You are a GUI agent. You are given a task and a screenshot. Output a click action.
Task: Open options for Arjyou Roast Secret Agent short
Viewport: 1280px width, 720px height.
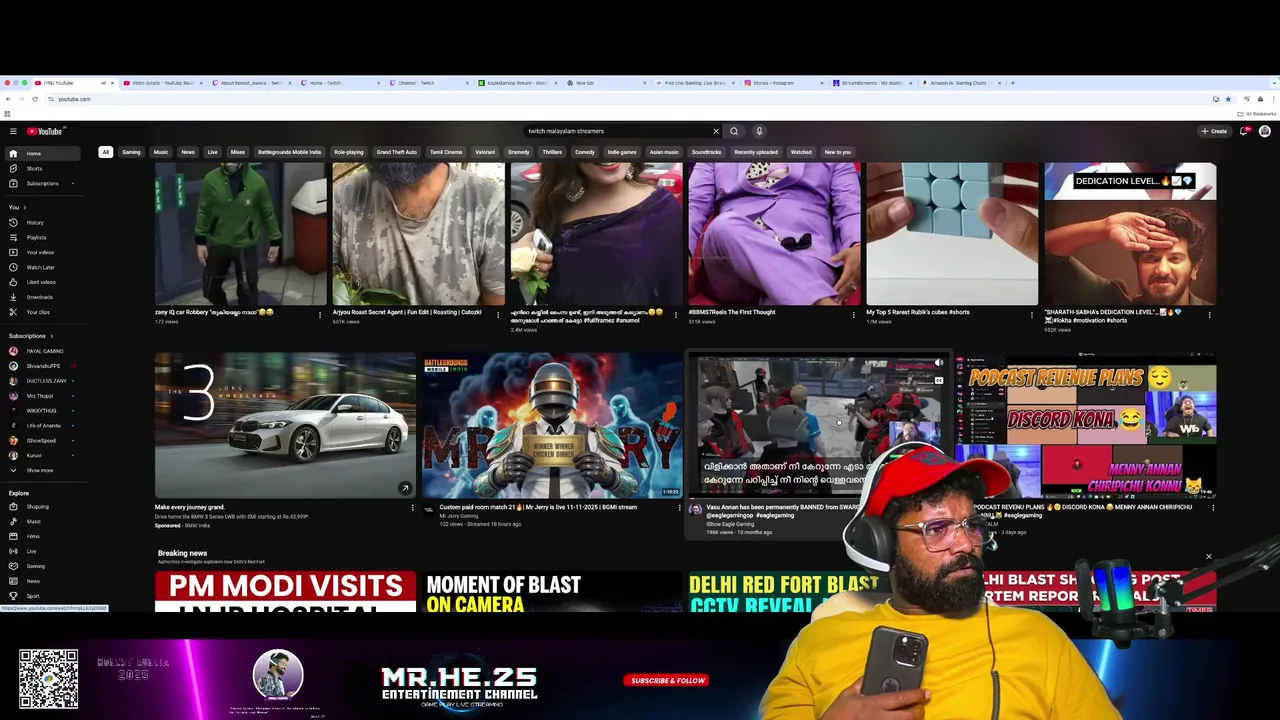[498, 315]
